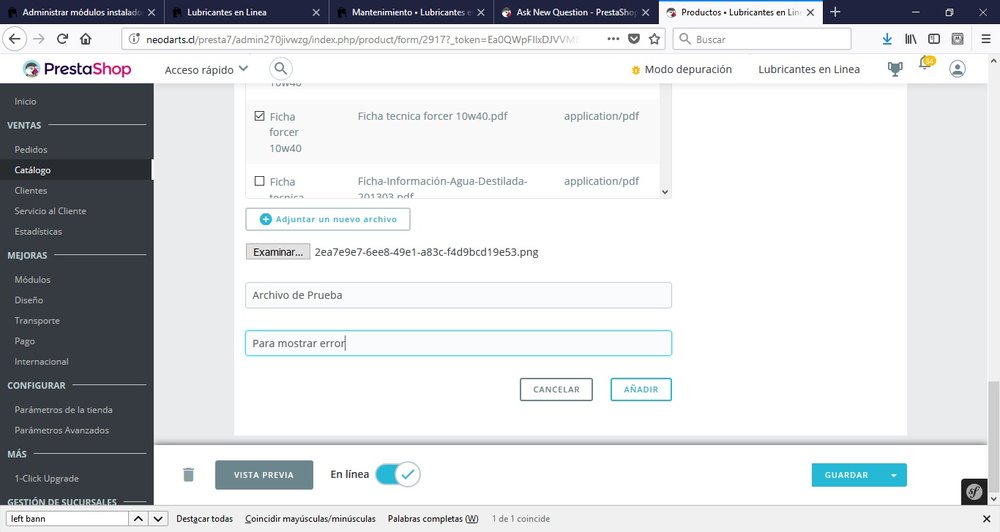The height and width of the screenshot is (532, 1000).
Task: Uncheck Ficha forcer 10w40 attachment
Action: (x=259, y=116)
